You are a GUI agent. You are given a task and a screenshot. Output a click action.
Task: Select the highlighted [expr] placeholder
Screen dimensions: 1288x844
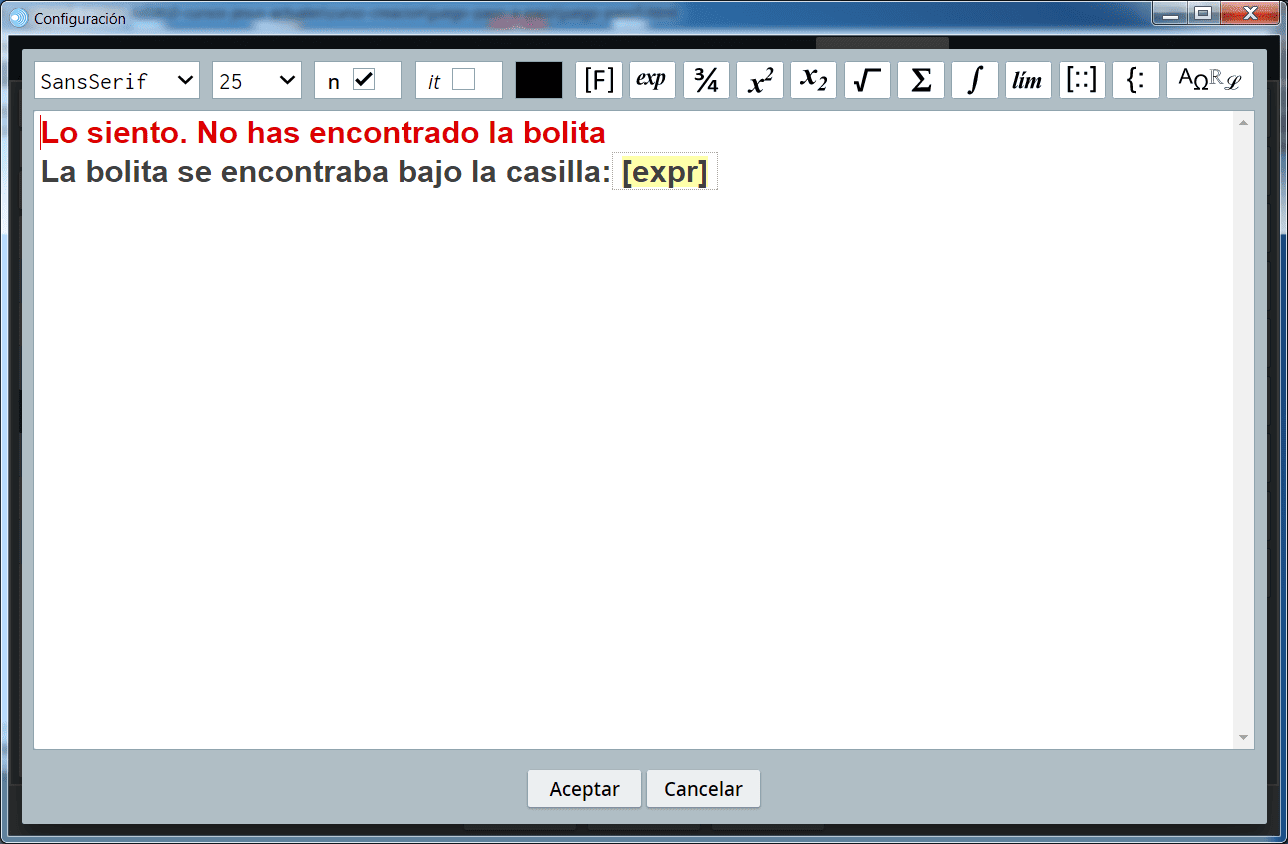pos(665,172)
